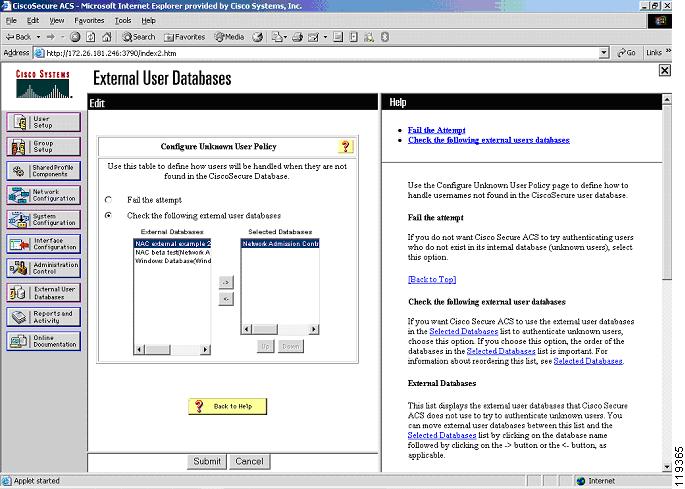This screenshot has width=685, height=489.
Task: Click the History toolbar icon
Action: (258, 37)
